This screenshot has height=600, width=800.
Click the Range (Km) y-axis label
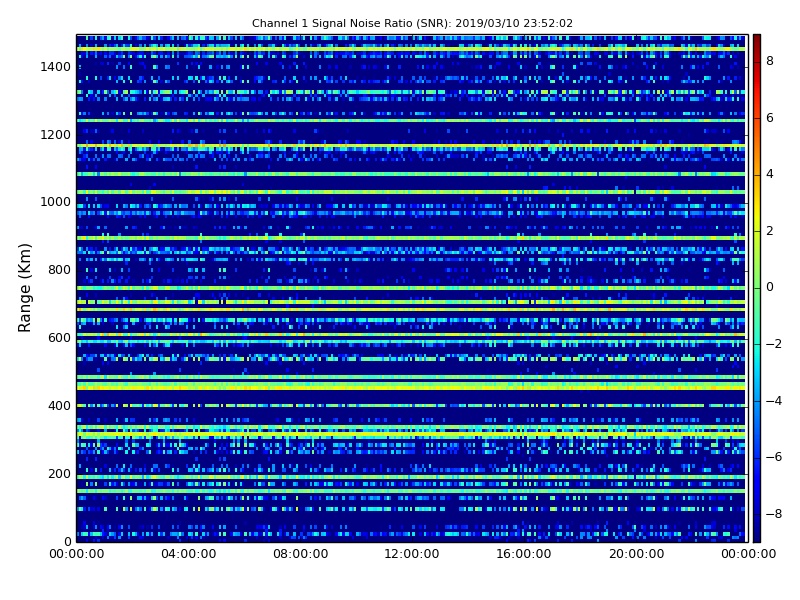[x=24, y=288]
